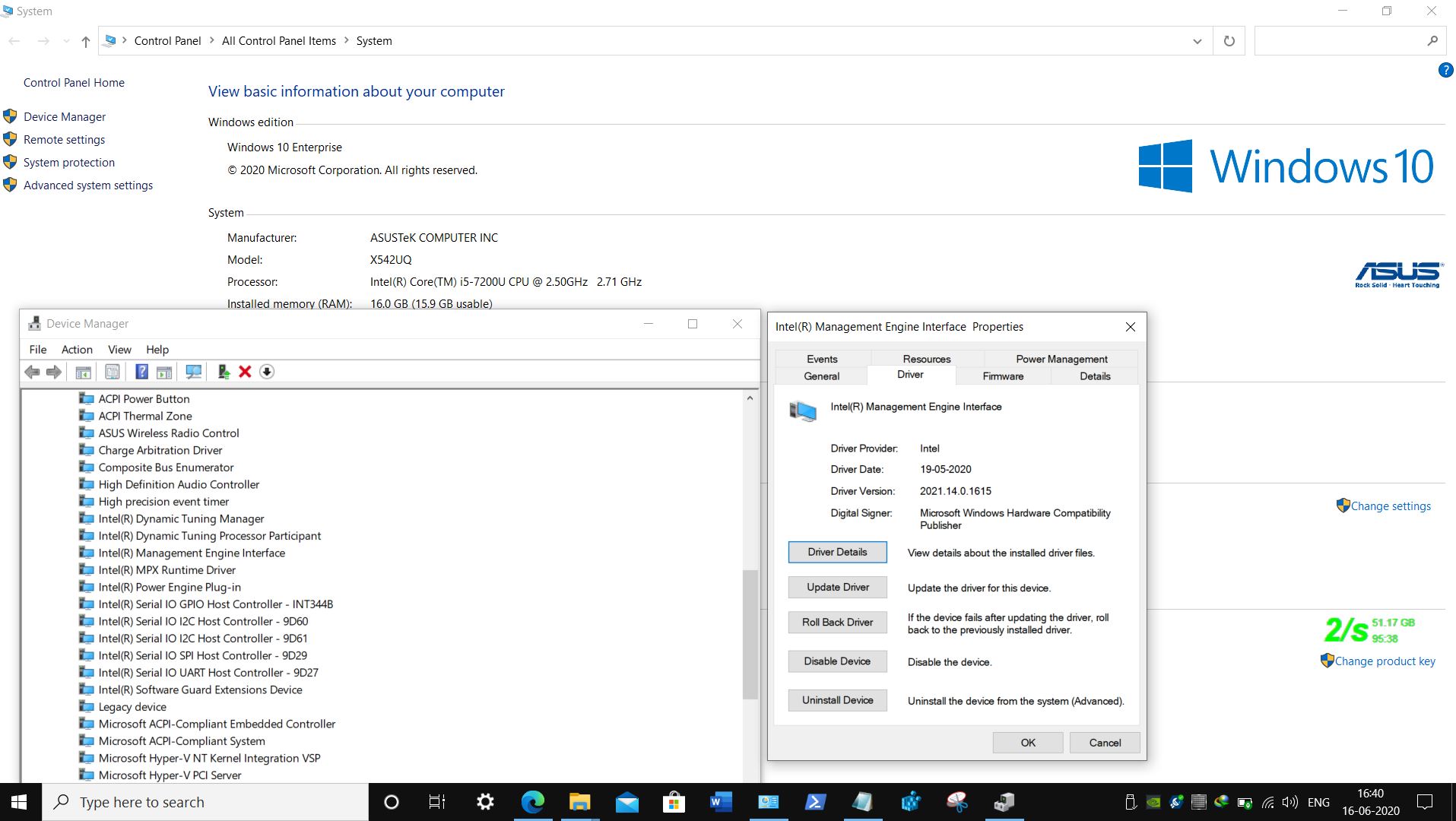
Task: Open the Help menu in Device Manager
Action: click(157, 350)
